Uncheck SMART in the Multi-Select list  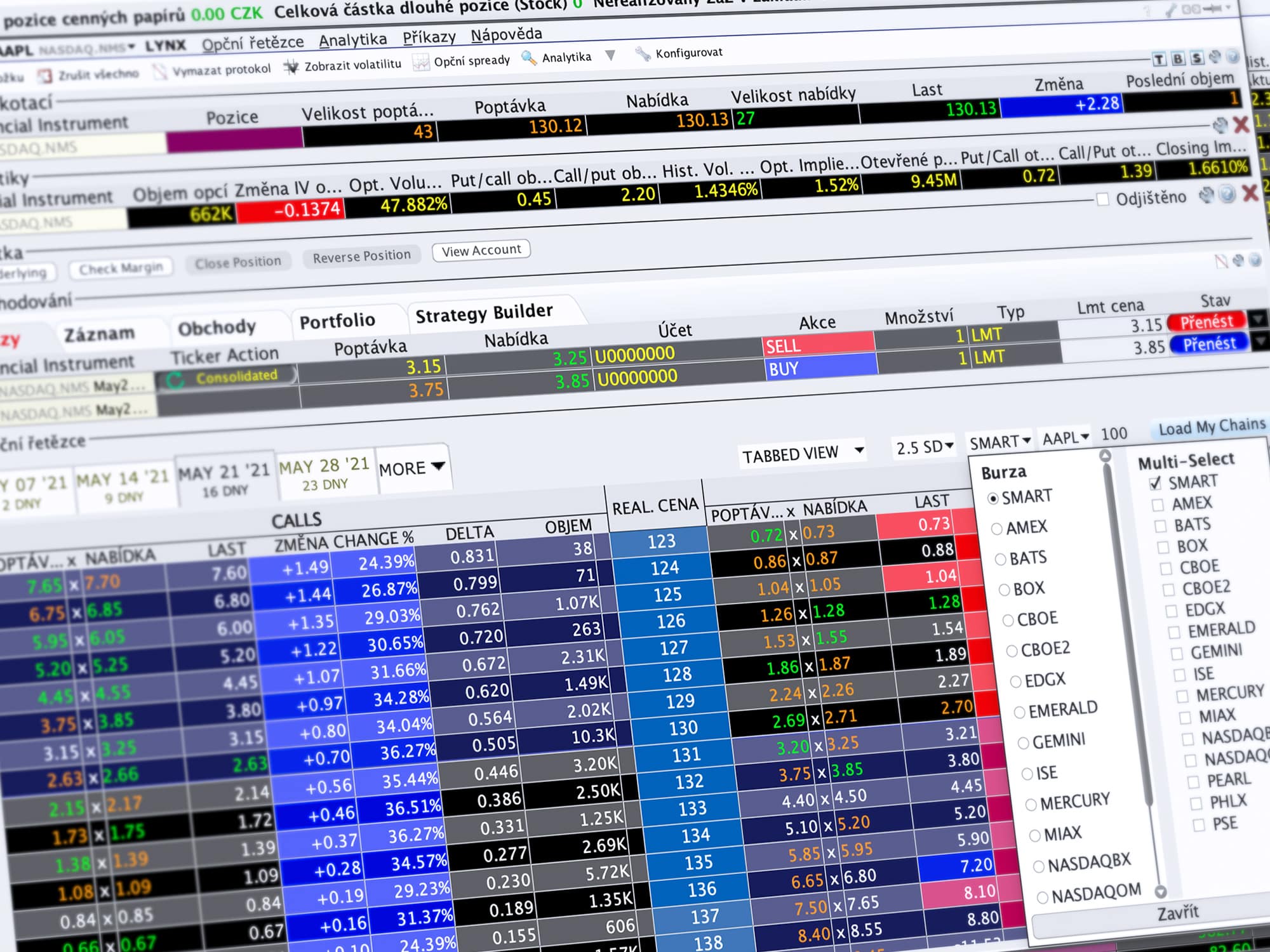click(x=1155, y=484)
